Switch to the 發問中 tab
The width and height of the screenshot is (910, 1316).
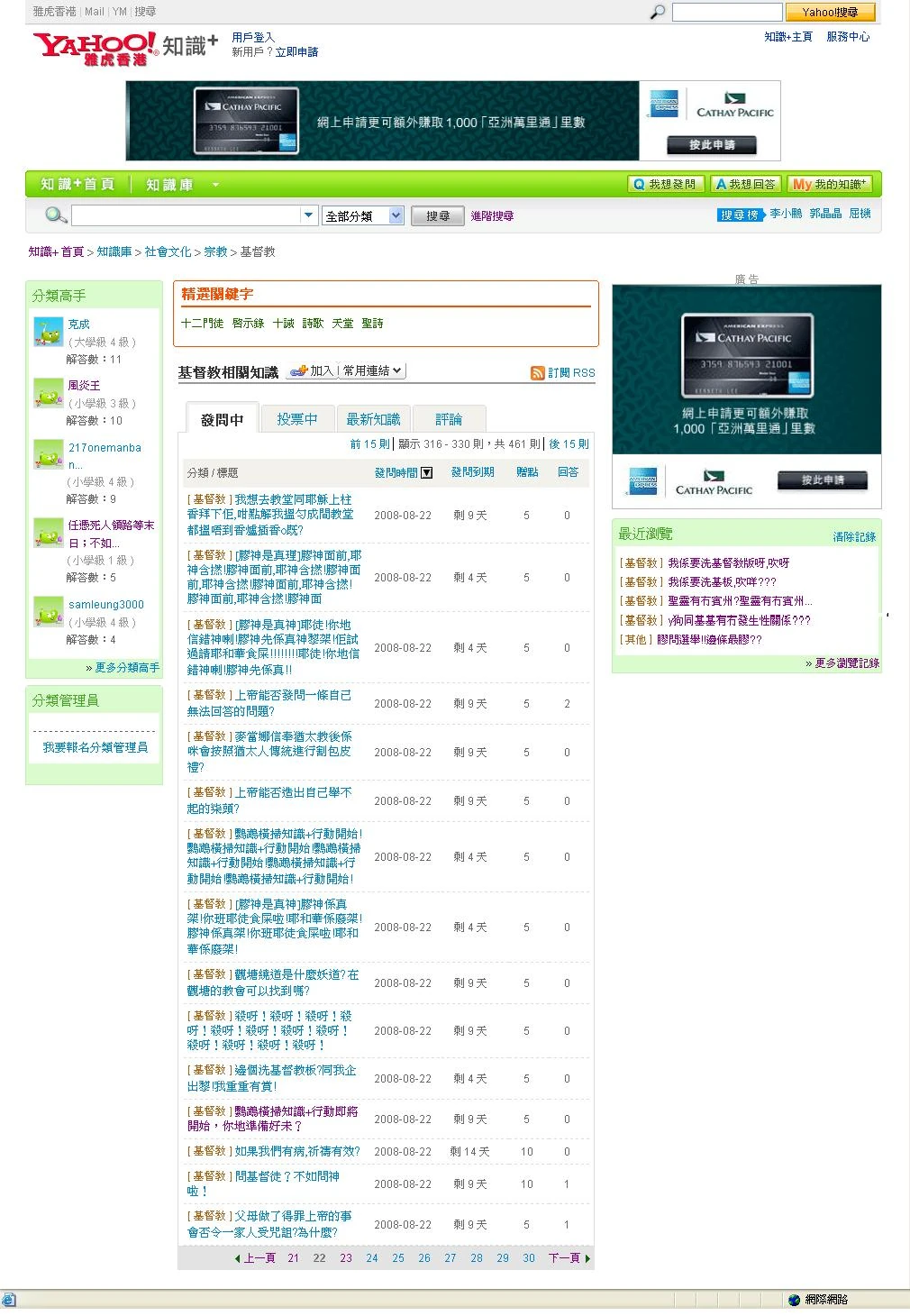click(223, 419)
